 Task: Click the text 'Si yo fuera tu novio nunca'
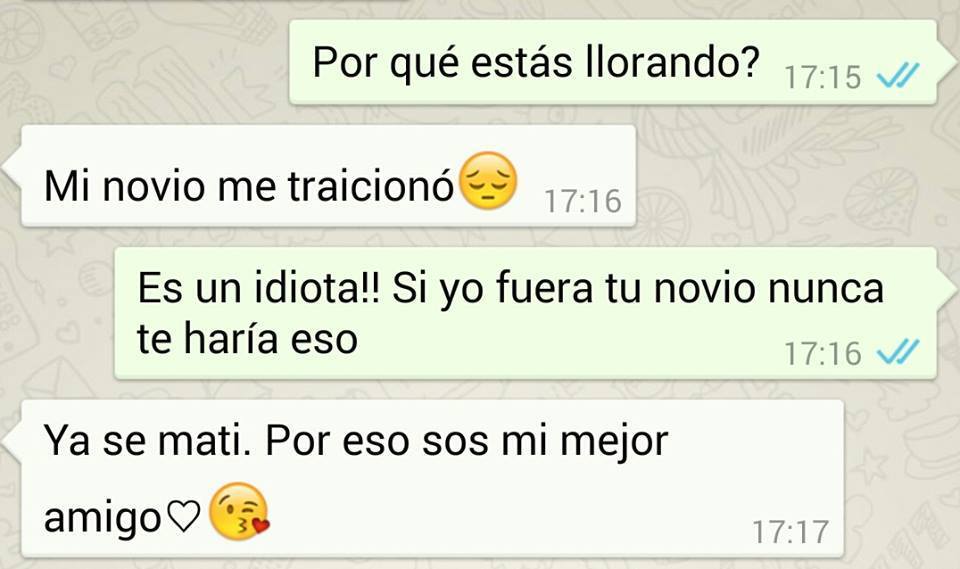point(638,288)
